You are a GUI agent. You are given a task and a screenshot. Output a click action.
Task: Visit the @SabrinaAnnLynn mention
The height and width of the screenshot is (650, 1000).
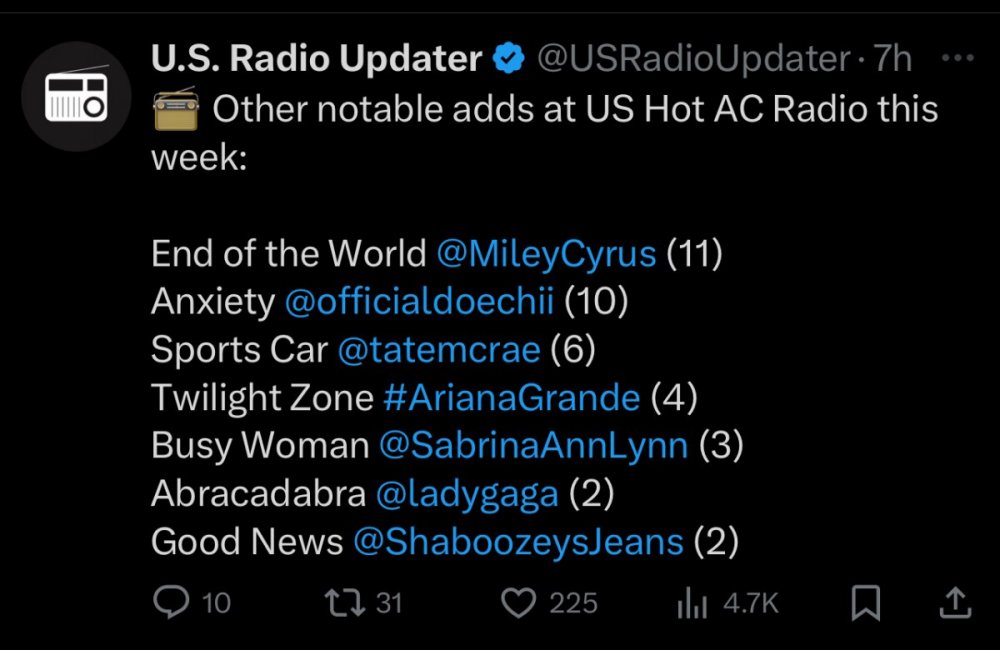coord(533,445)
